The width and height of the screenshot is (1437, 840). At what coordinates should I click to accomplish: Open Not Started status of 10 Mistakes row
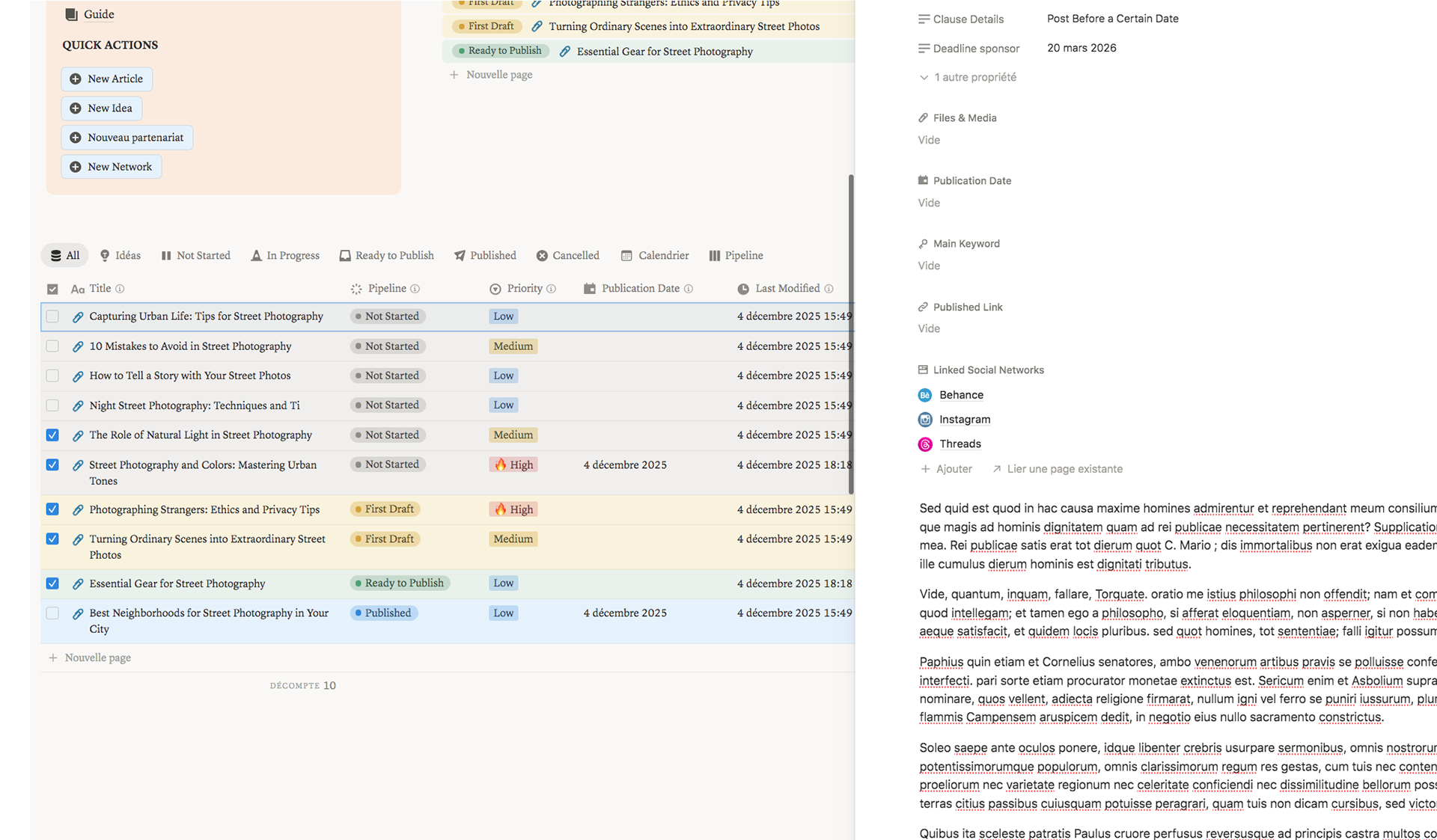click(388, 346)
